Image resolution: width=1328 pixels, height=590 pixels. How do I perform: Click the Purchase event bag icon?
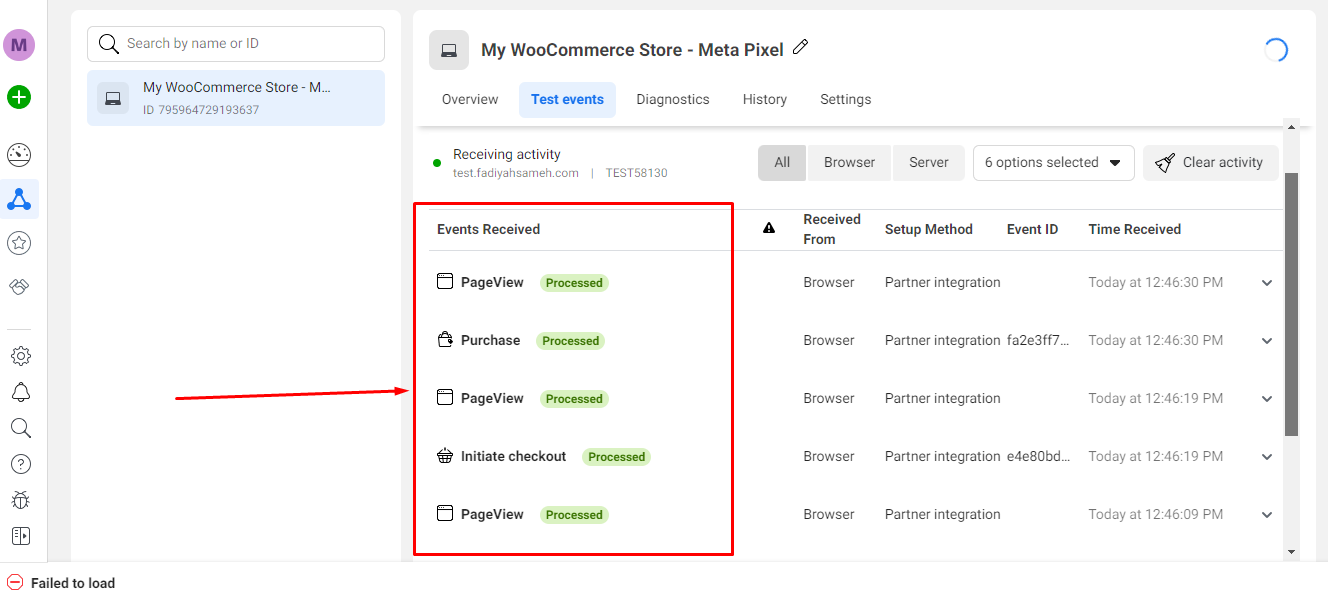tap(446, 340)
